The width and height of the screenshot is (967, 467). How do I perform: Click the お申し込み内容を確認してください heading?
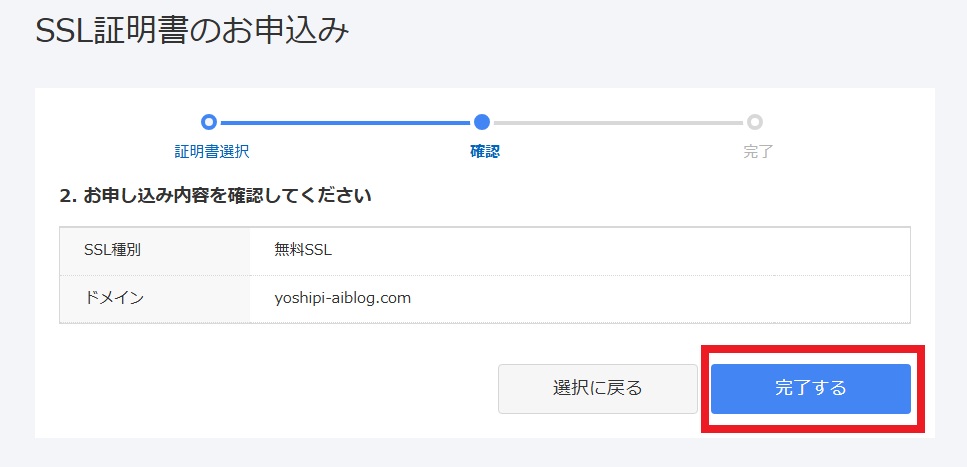click(216, 196)
